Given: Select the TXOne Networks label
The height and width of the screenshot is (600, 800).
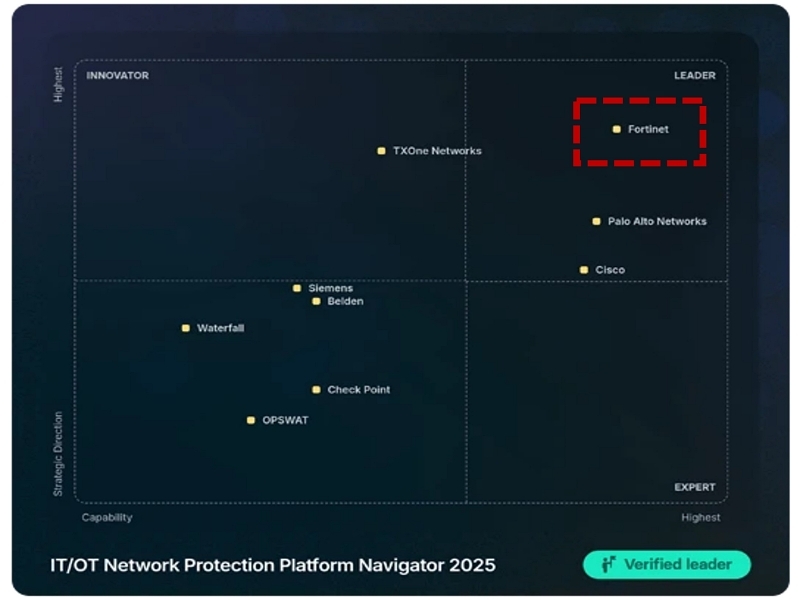Looking at the screenshot, I should click(x=437, y=151).
